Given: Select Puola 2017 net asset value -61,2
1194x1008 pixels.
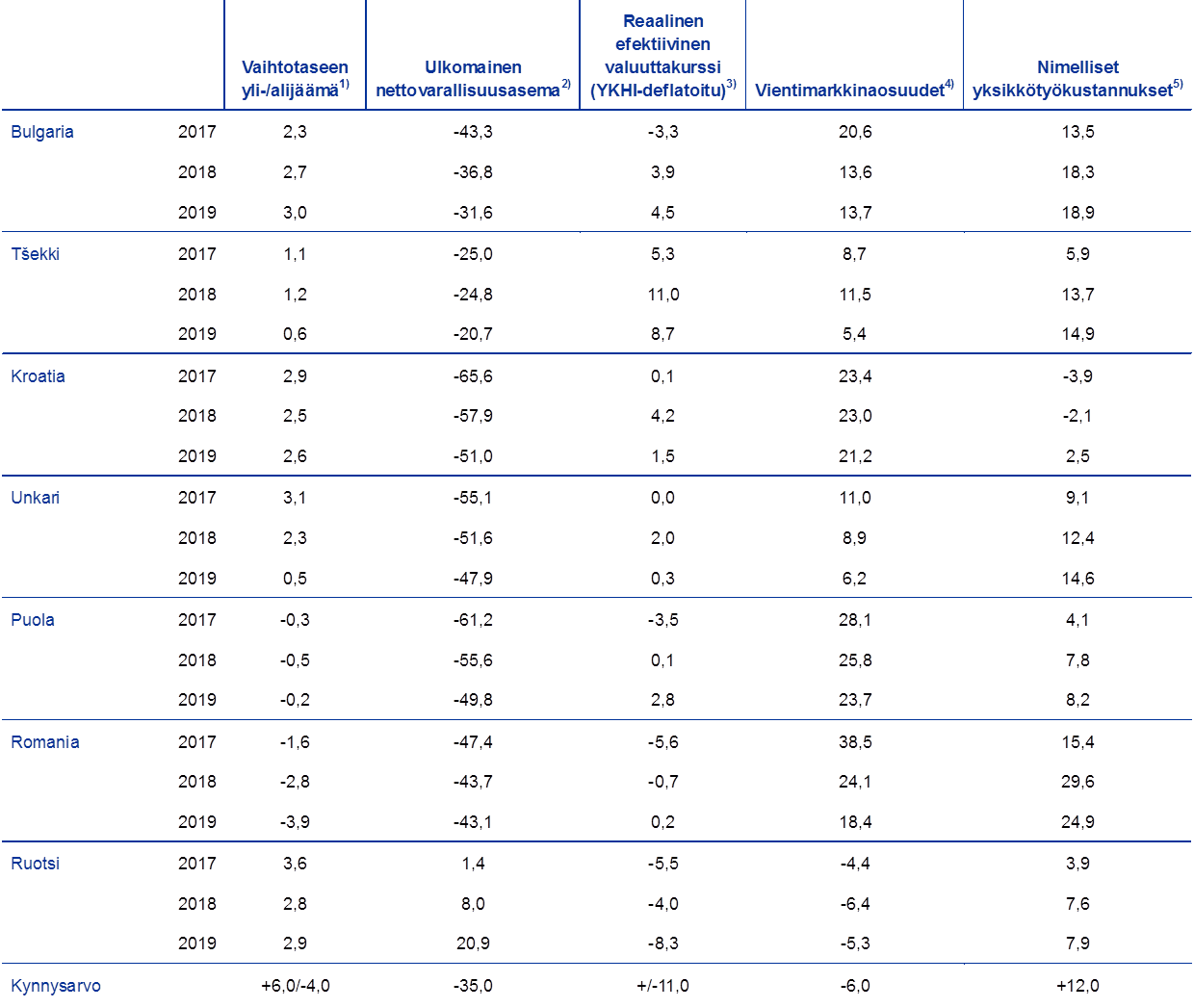Looking at the screenshot, I should click(x=473, y=620).
